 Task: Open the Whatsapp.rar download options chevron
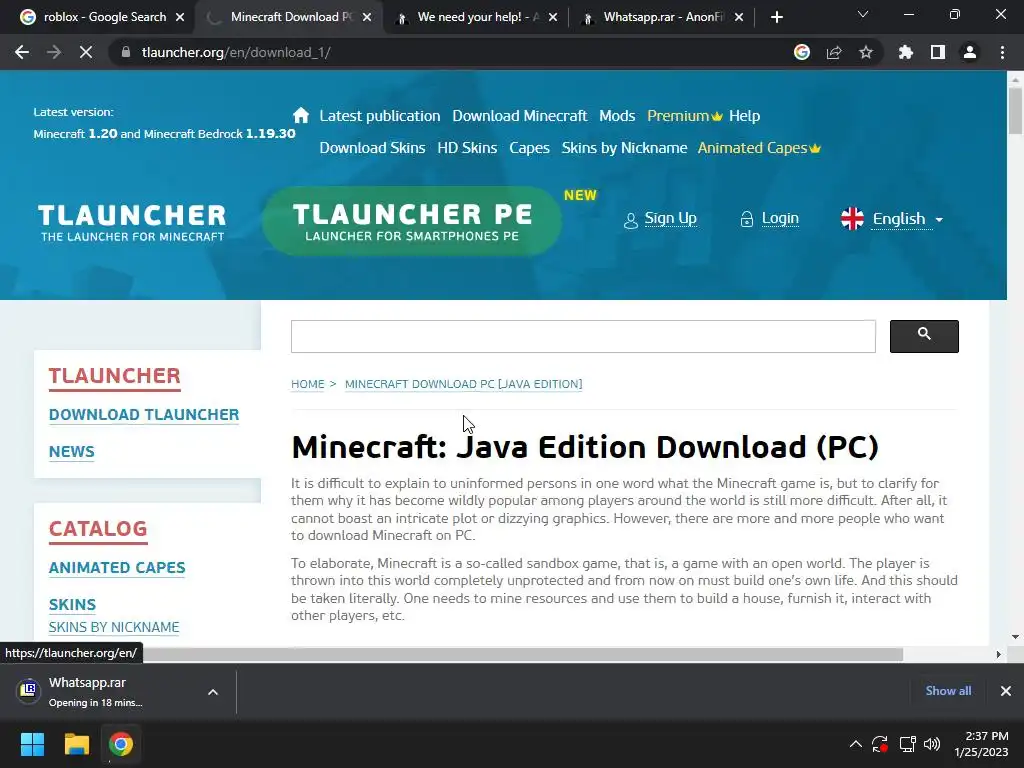pos(213,692)
